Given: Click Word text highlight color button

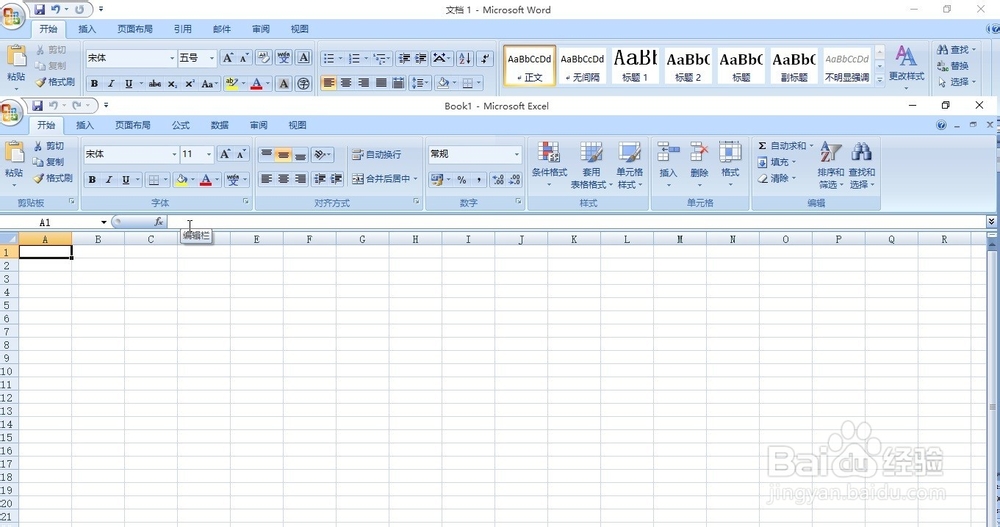Looking at the screenshot, I should coord(232,84).
